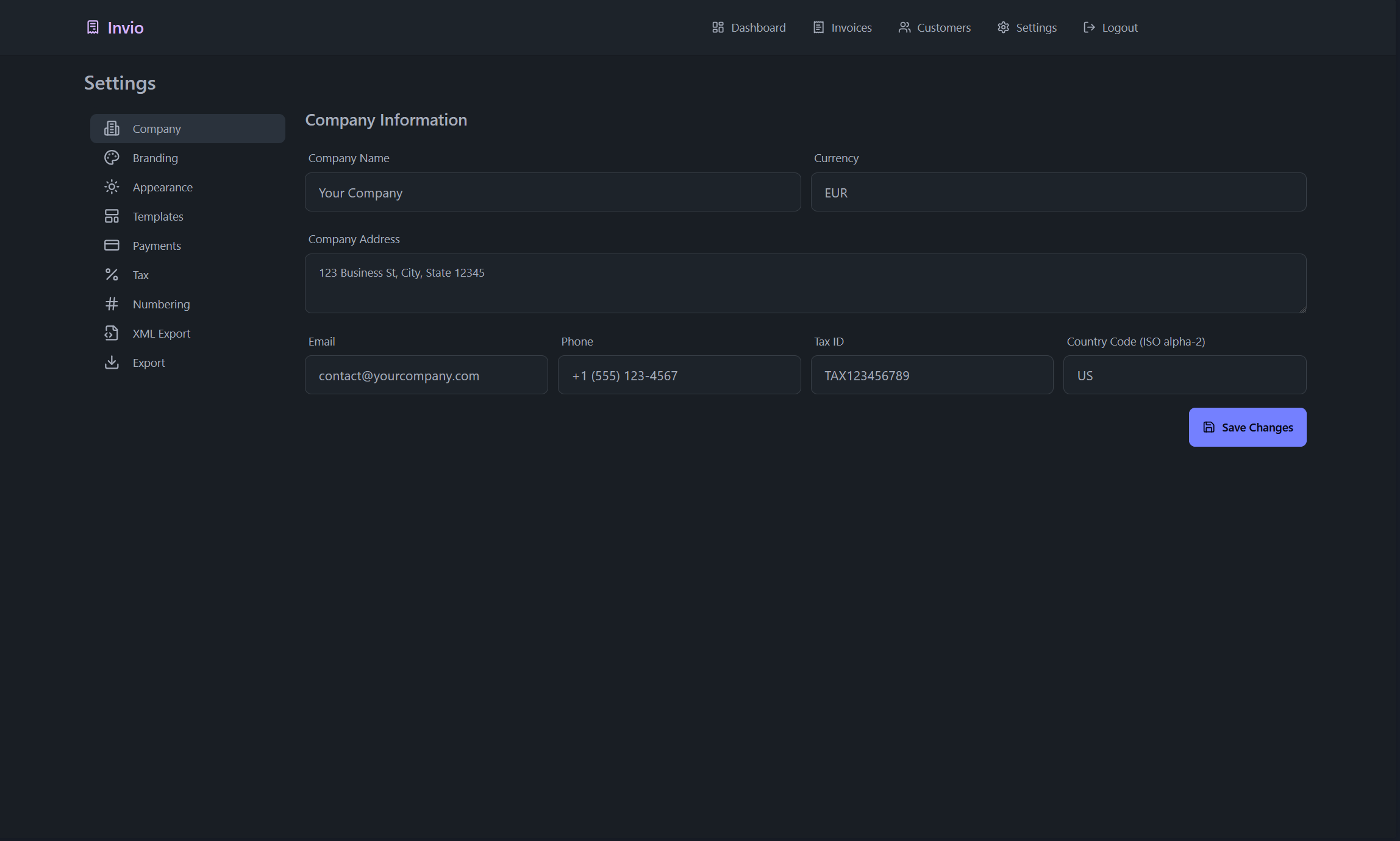
Task: Select the Company Name input field
Action: (x=552, y=192)
